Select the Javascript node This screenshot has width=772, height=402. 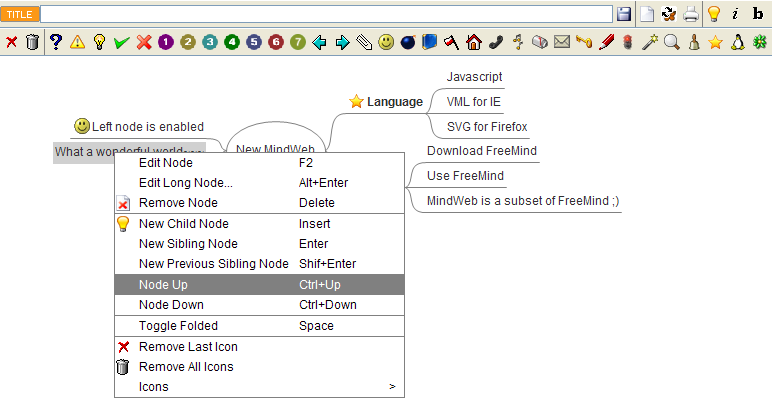point(474,77)
